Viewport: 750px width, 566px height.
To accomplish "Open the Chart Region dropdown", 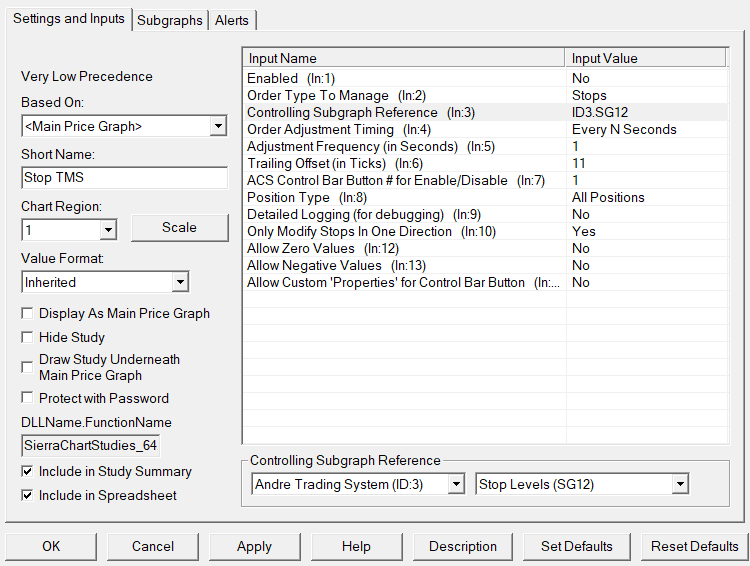I will click(108, 230).
